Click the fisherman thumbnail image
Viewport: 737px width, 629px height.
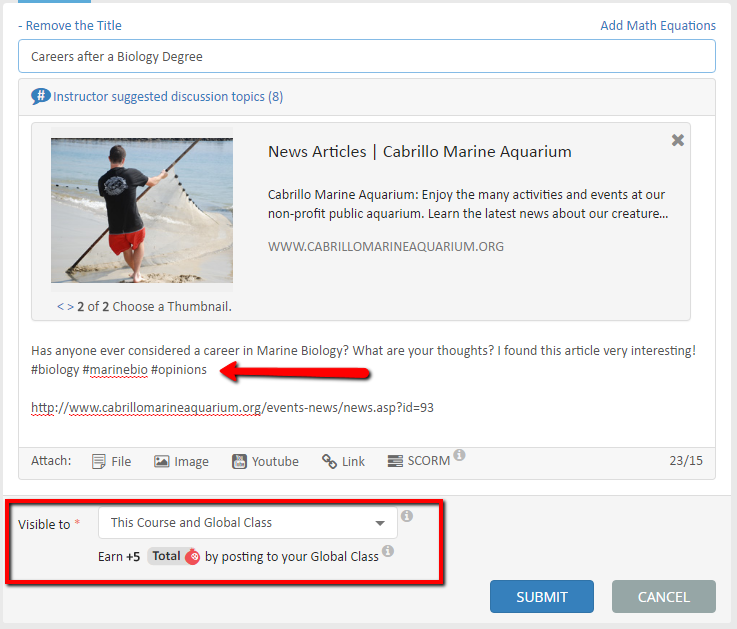click(142, 210)
